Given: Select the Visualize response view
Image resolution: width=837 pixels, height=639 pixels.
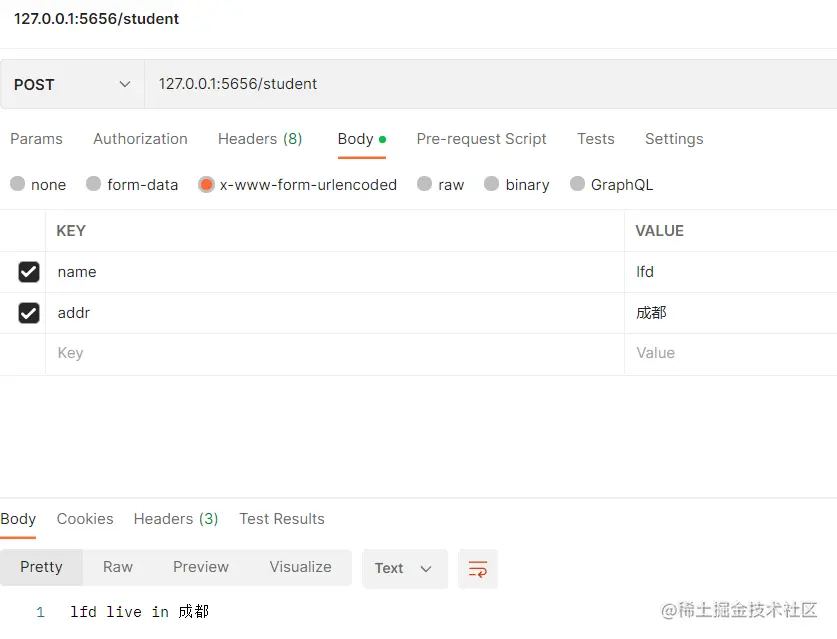Looking at the screenshot, I should (300, 567).
